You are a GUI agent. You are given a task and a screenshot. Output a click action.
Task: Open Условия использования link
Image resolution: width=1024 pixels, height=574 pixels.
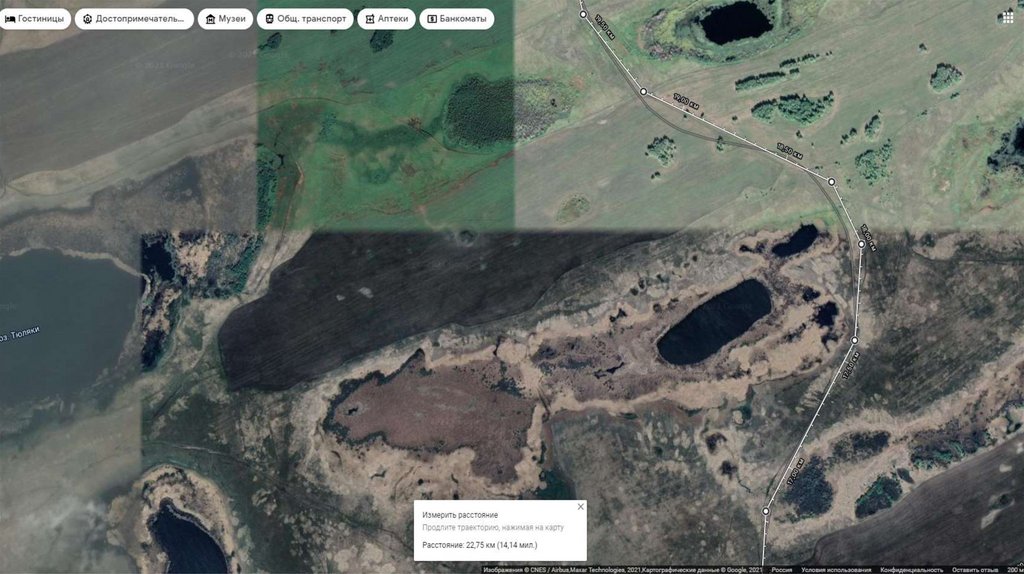click(836, 570)
